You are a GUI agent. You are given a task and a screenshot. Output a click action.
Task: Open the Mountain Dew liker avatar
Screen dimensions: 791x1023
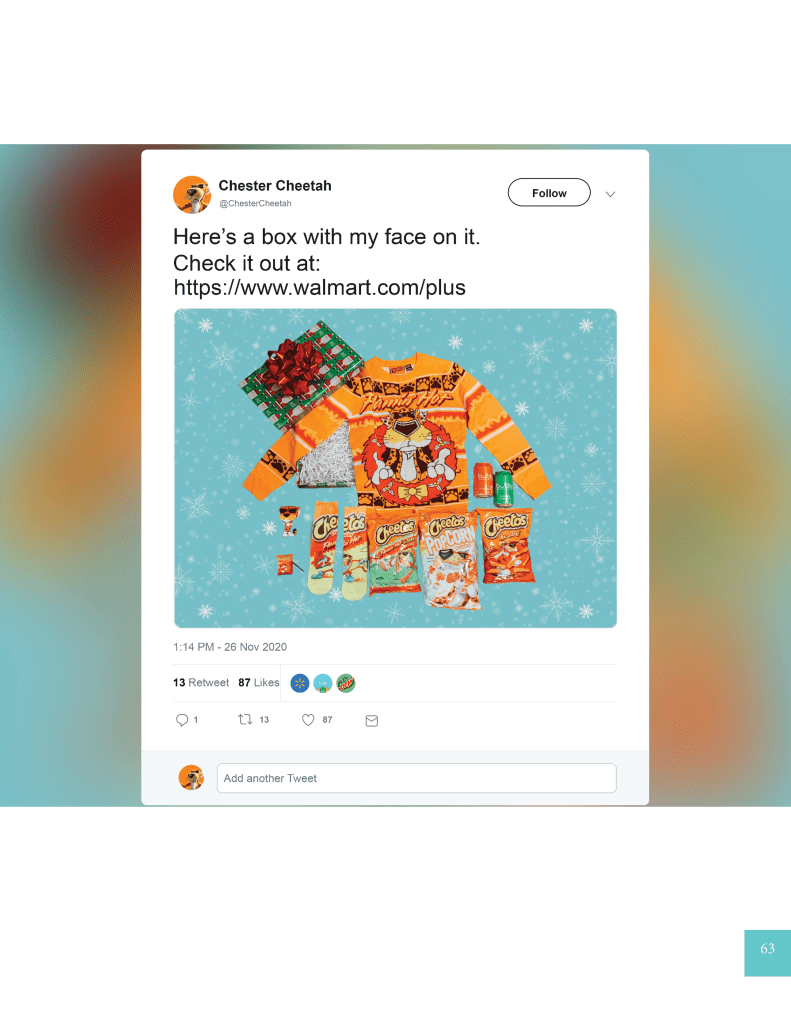click(346, 683)
